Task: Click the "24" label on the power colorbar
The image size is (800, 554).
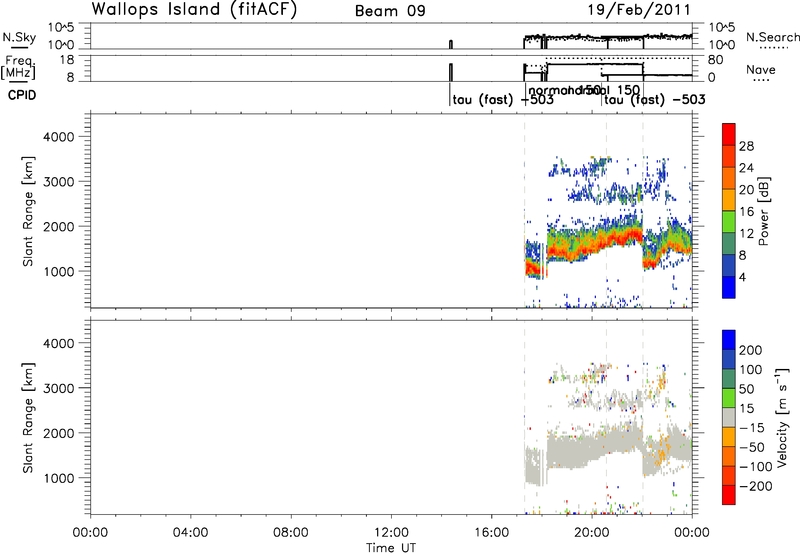Action: [x=746, y=168]
